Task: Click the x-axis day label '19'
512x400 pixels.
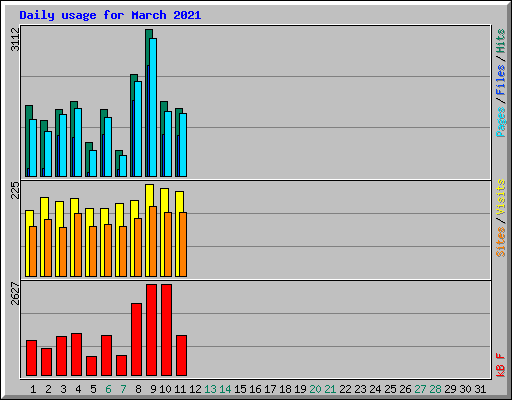Action: [300, 389]
